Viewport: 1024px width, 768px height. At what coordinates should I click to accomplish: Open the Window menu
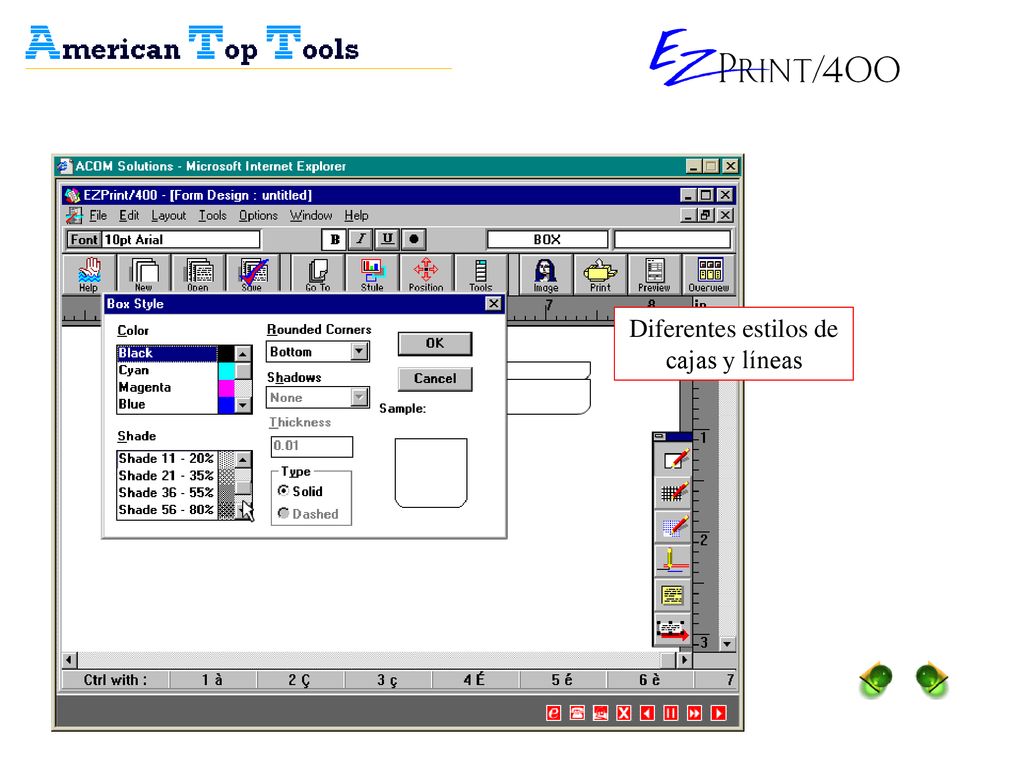pyautogui.click(x=311, y=216)
